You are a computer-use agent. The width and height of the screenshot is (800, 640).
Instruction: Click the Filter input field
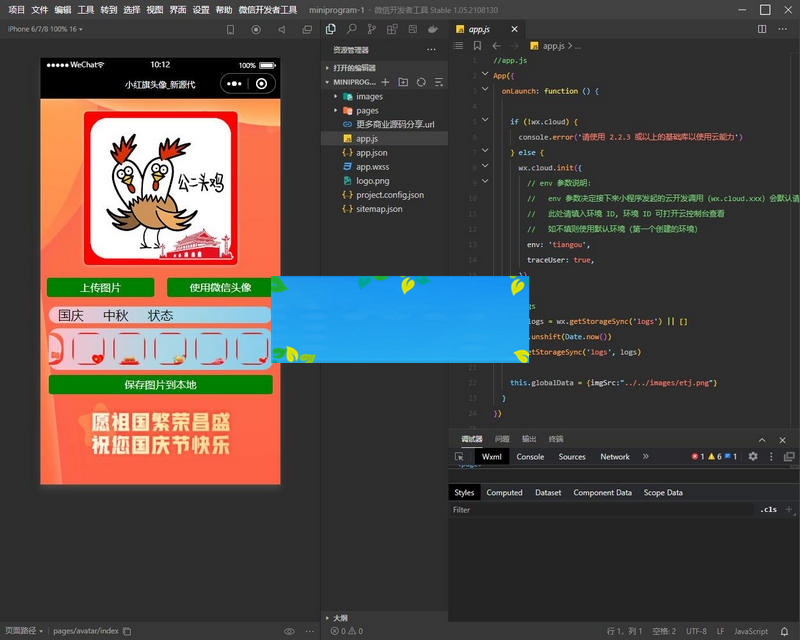(600, 510)
